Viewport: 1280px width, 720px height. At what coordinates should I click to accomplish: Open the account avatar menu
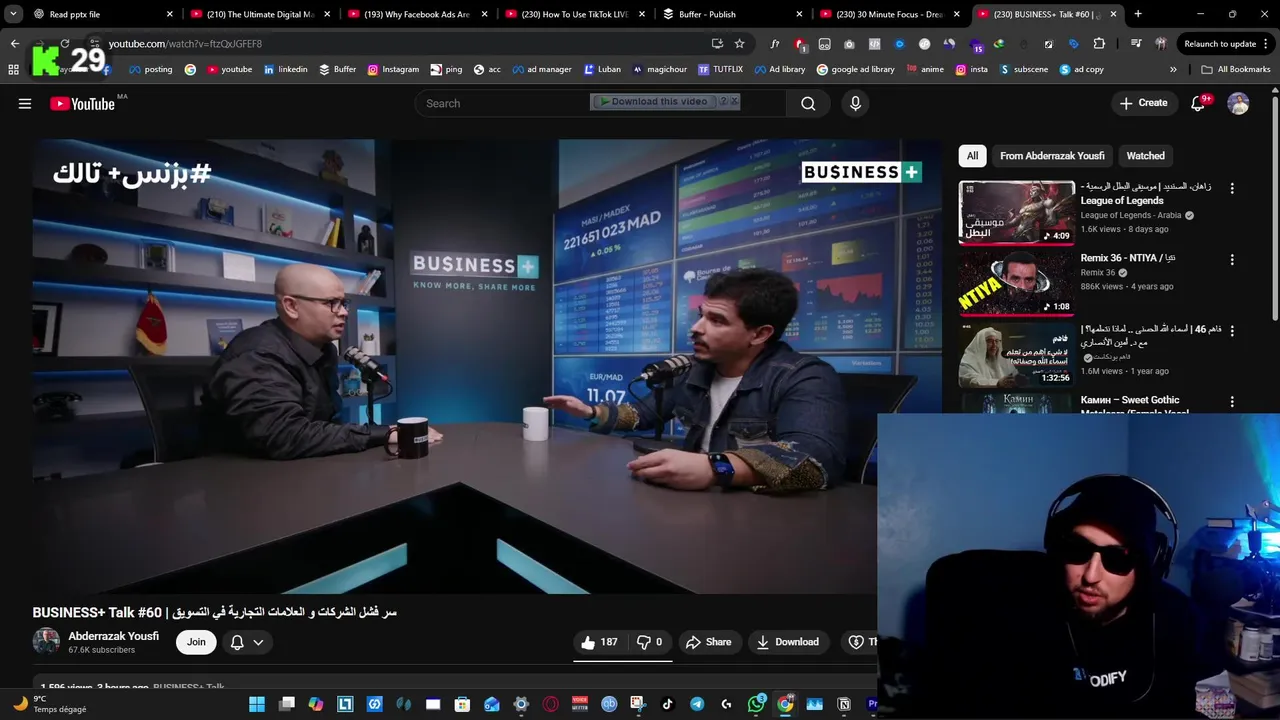click(x=1238, y=103)
